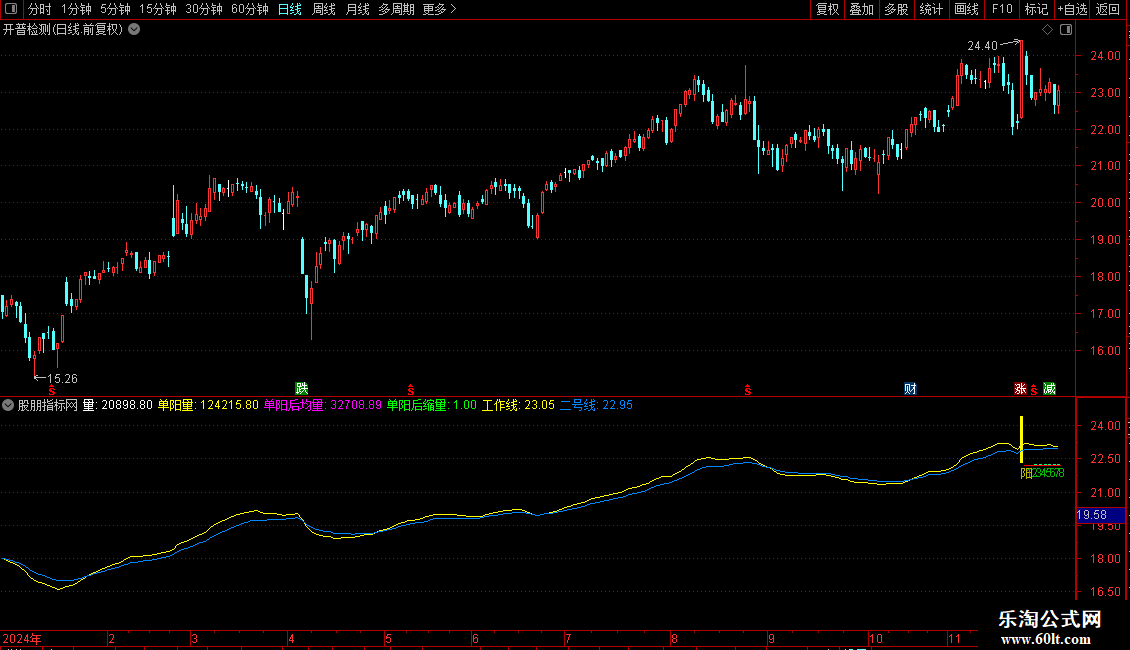Click the blue 19.58 price tag
The height and width of the screenshot is (650, 1130).
tap(1100, 515)
